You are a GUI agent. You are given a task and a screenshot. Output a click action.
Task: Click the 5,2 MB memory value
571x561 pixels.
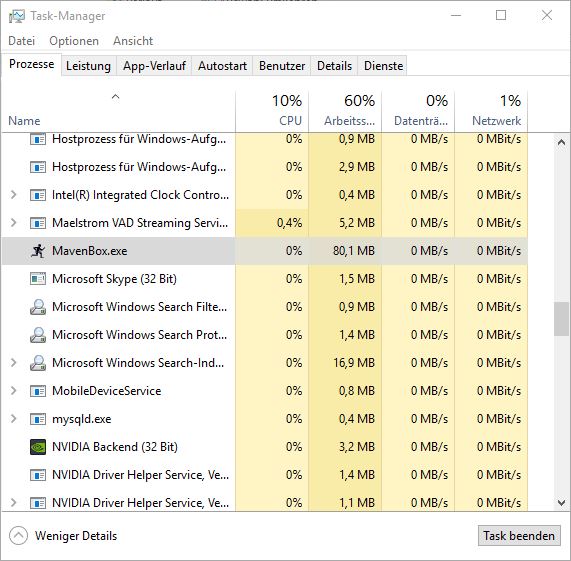point(357,223)
